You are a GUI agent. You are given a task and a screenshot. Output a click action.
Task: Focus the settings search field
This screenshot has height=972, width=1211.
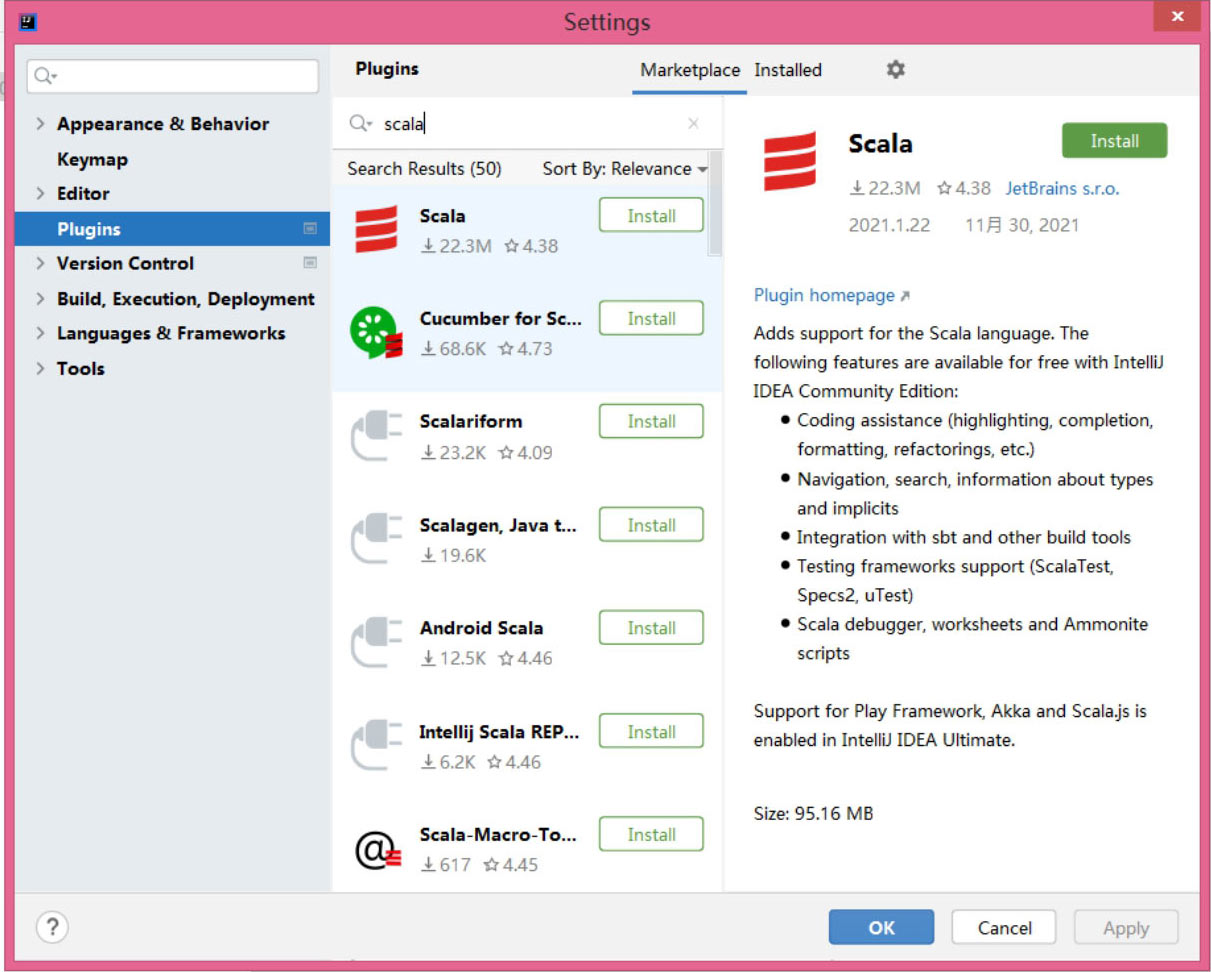click(x=173, y=76)
